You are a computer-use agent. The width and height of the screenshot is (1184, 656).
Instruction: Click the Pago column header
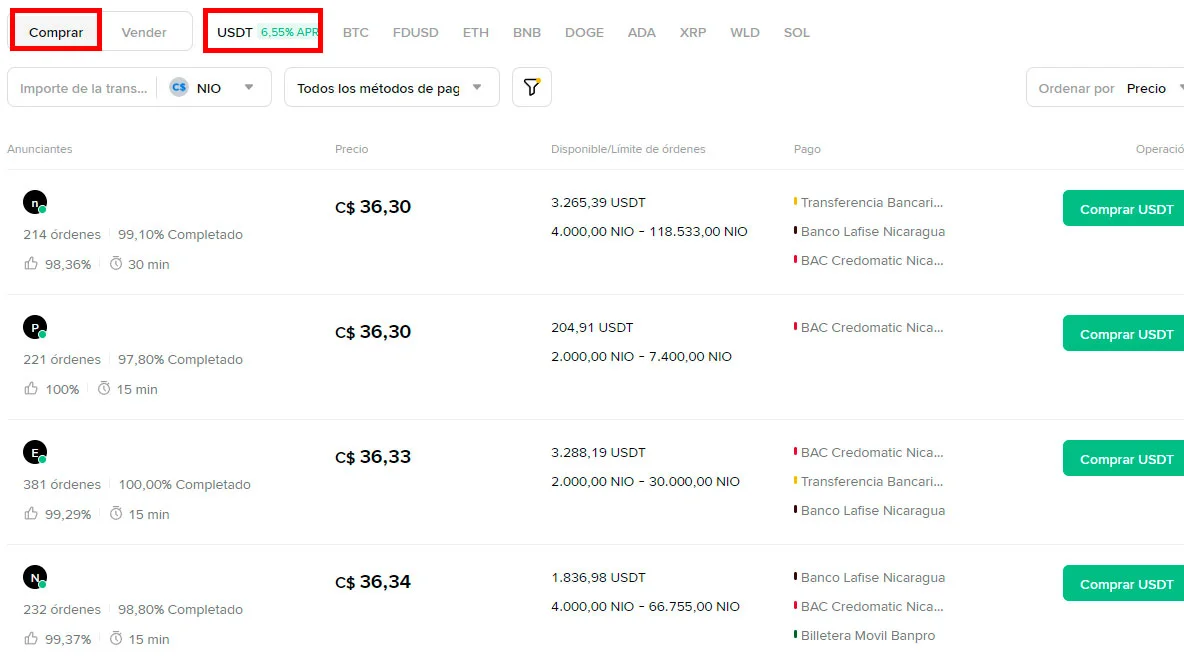click(x=807, y=149)
